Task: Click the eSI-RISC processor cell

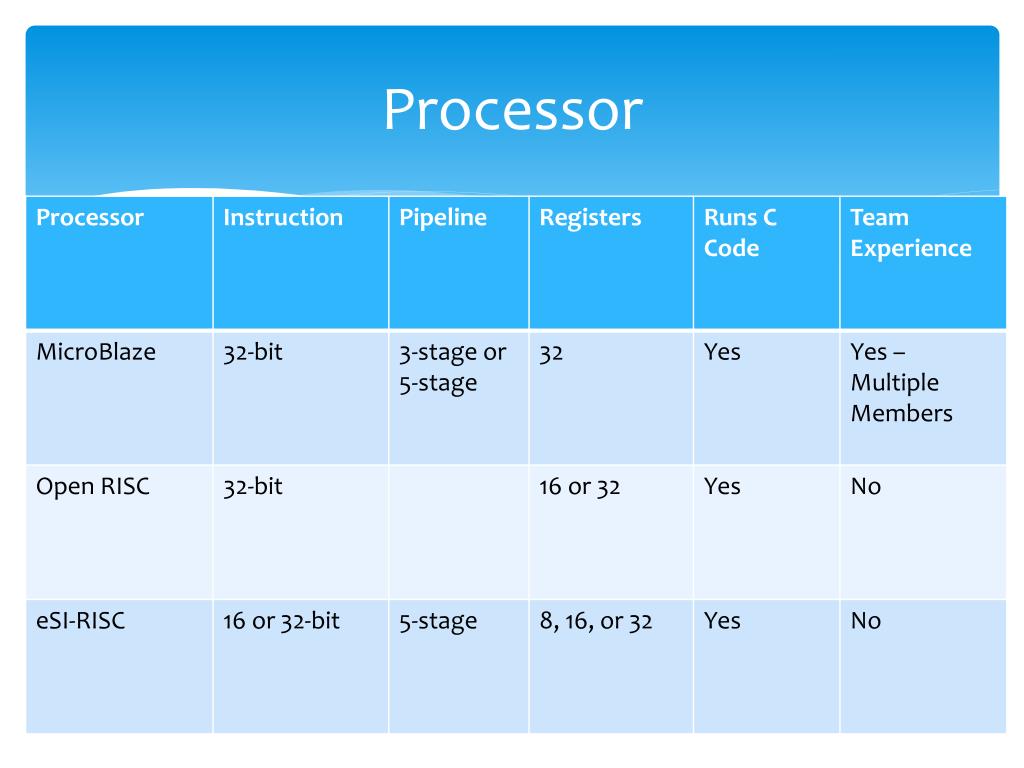Action: [x=120, y=666]
